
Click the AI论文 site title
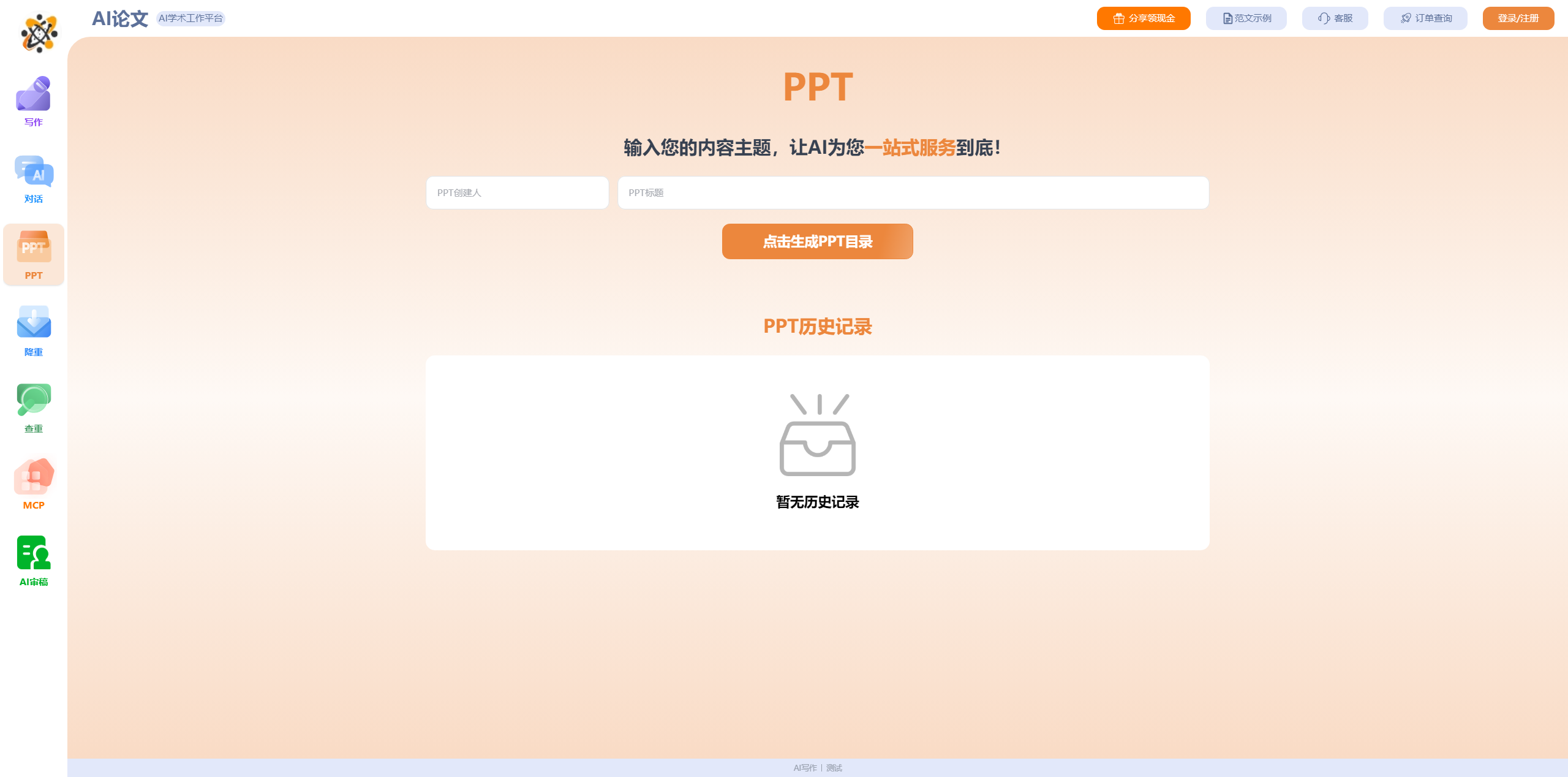[120, 18]
